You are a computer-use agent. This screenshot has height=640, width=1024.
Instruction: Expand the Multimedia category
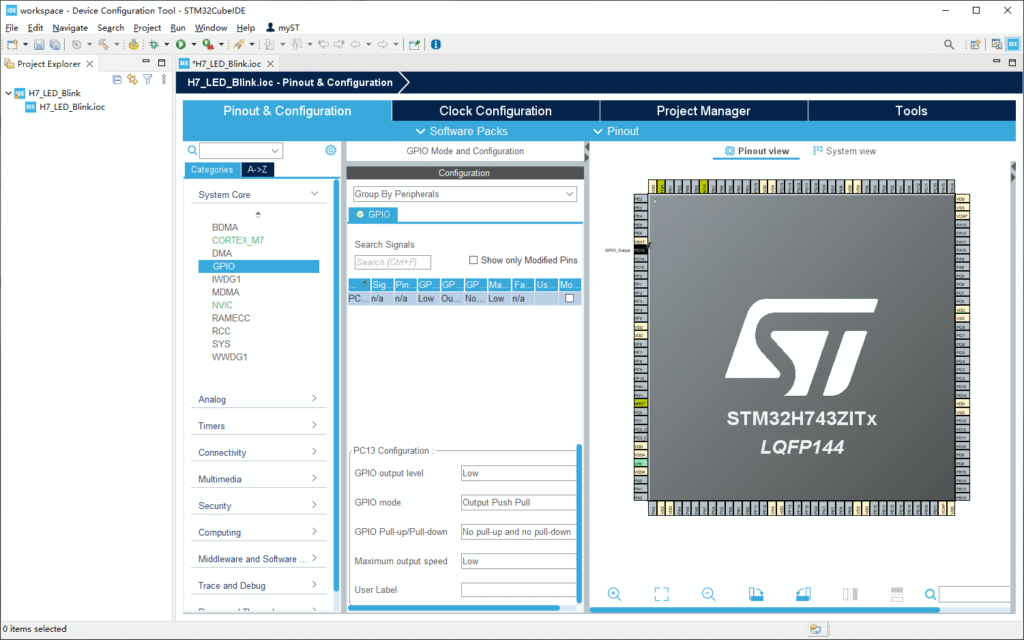[x=315, y=479]
